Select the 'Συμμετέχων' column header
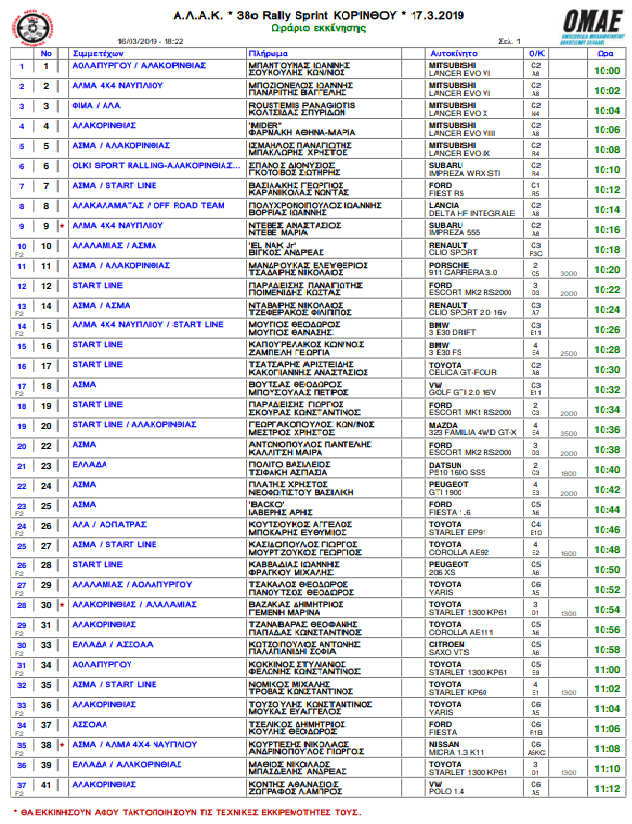Screen dimensions: 632x824 (98, 53)
